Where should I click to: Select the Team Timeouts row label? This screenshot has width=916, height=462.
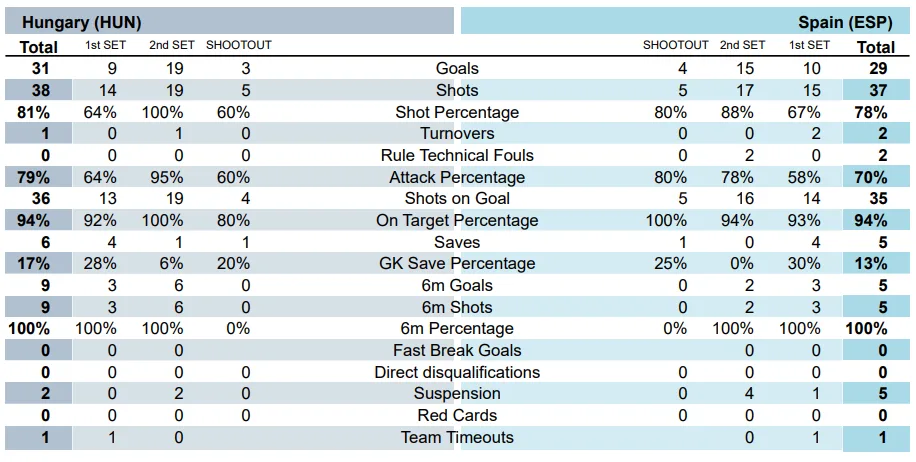tap(457, 437)
